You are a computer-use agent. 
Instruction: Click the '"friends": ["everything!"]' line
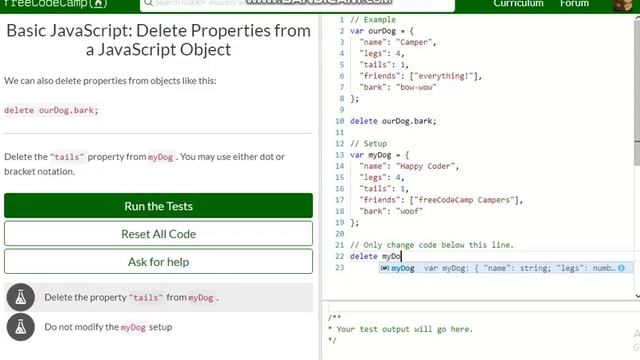pos(420,76)
